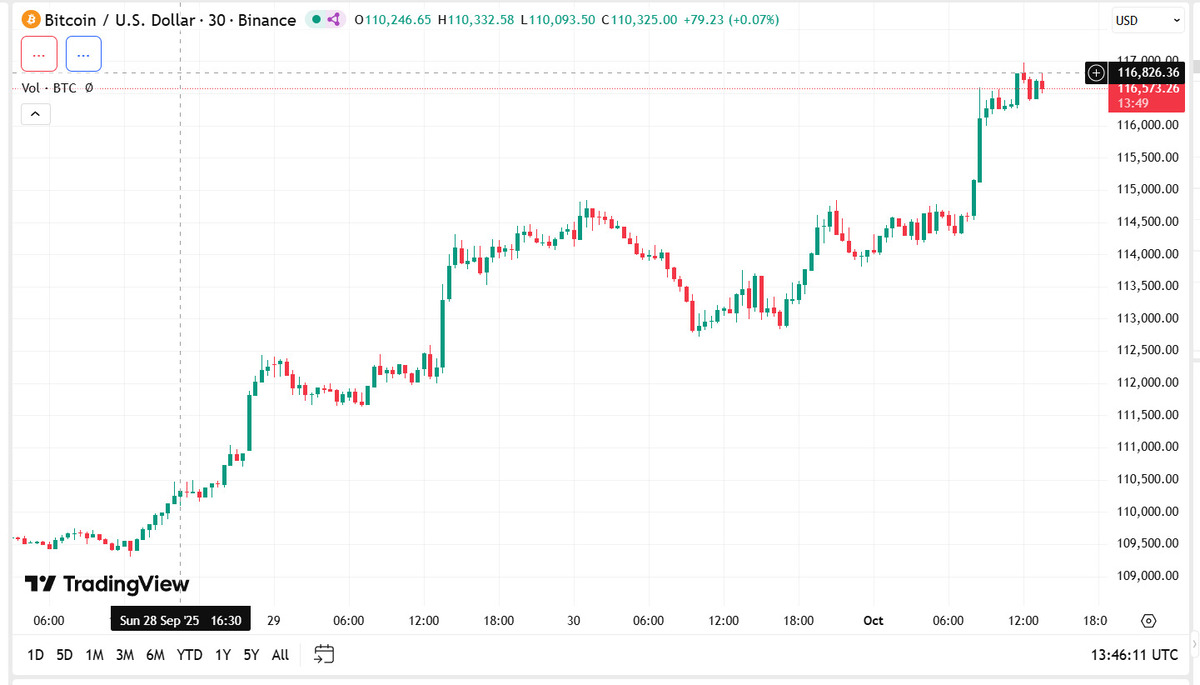Click the blue buy button
Viewport: 1200px width, 685px height.
tap(84, 54)
